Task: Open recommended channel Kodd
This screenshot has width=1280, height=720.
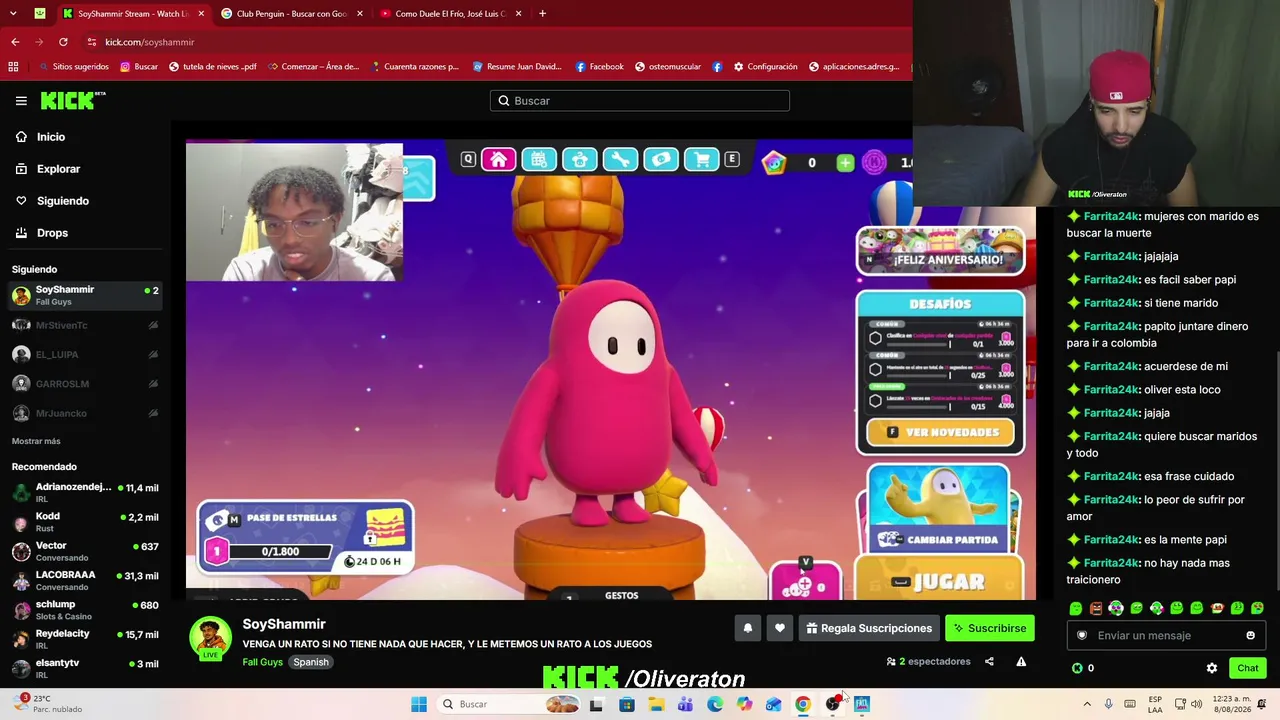Action: pyautogui.click(x=84, y=522)
